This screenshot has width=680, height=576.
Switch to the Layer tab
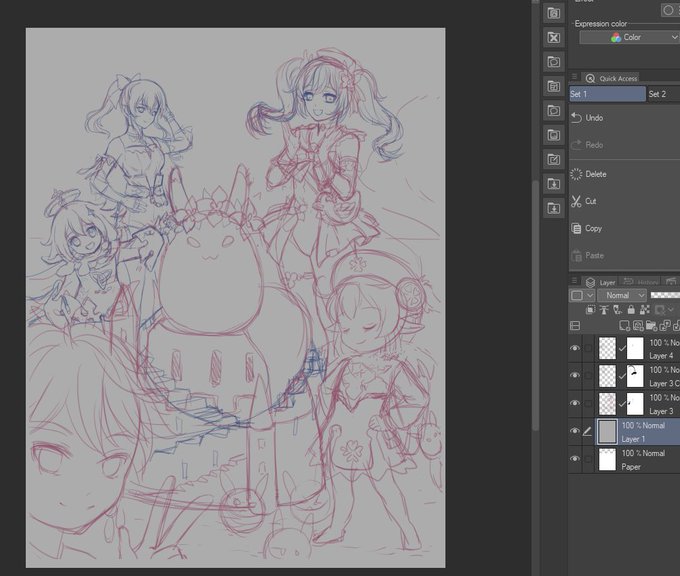coord(600,282)
